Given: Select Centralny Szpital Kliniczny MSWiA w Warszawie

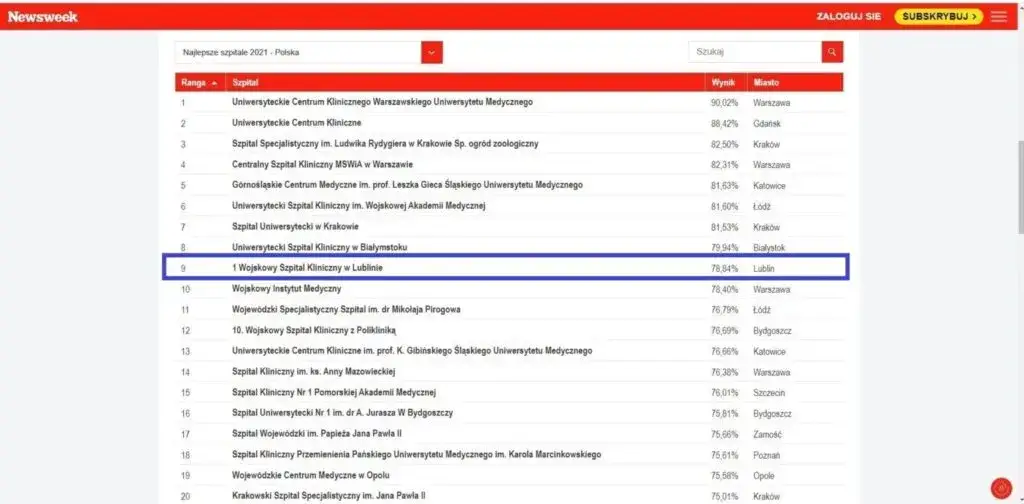Looking at the screenshot, I should pos(322,165).
